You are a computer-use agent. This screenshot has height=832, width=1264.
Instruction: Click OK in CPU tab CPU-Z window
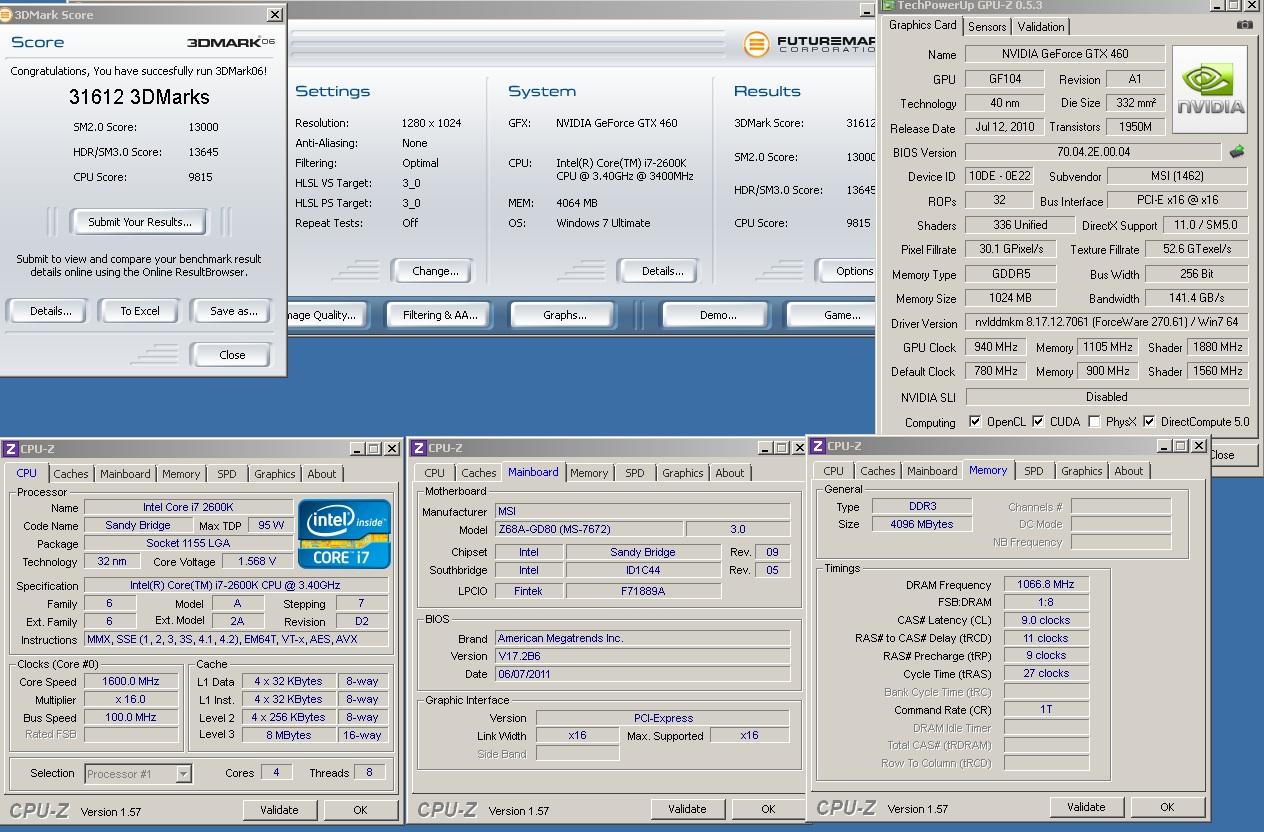point(360,810)
